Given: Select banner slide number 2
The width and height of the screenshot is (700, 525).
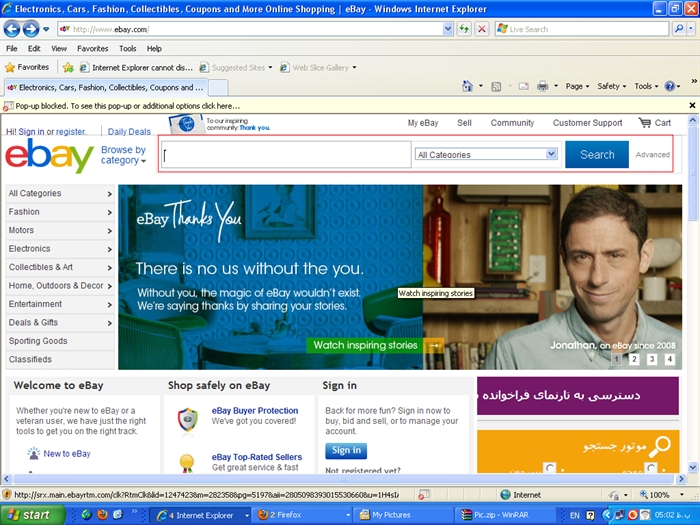Looking at the screenshot, I should click(x=634, y=359).
